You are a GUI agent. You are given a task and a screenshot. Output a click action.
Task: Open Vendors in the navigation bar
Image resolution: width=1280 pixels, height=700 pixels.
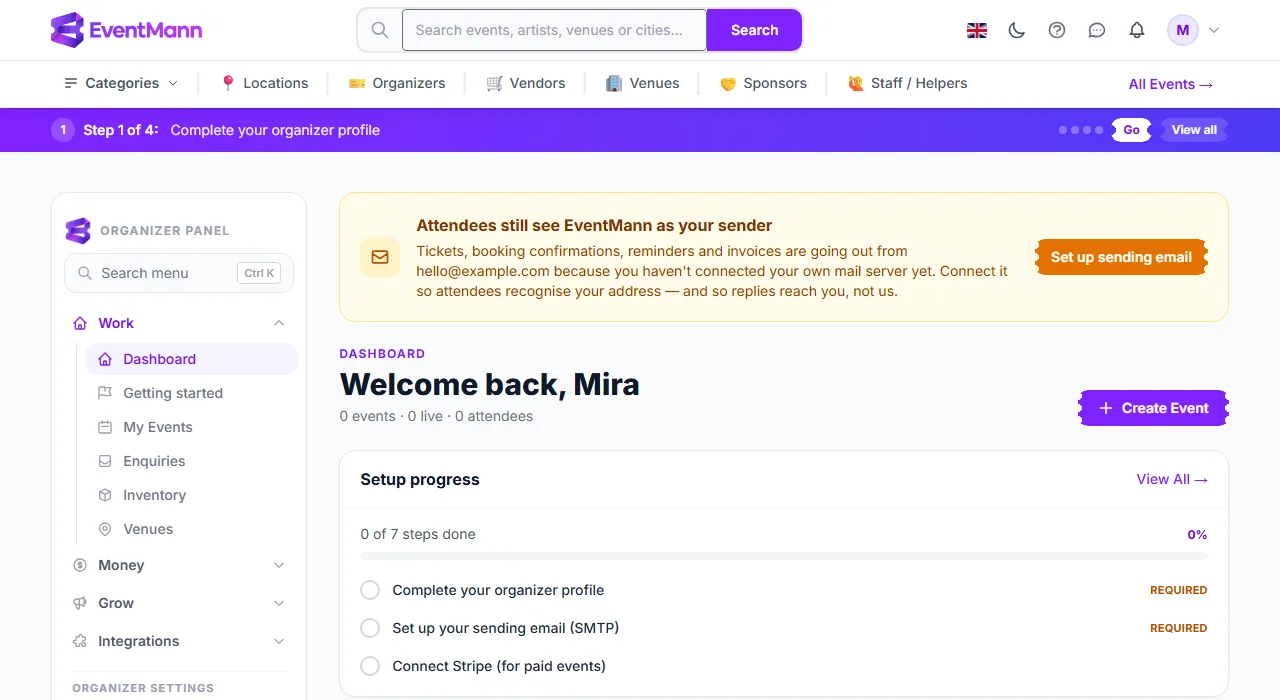pyautogui.click(x=526, y=83)
